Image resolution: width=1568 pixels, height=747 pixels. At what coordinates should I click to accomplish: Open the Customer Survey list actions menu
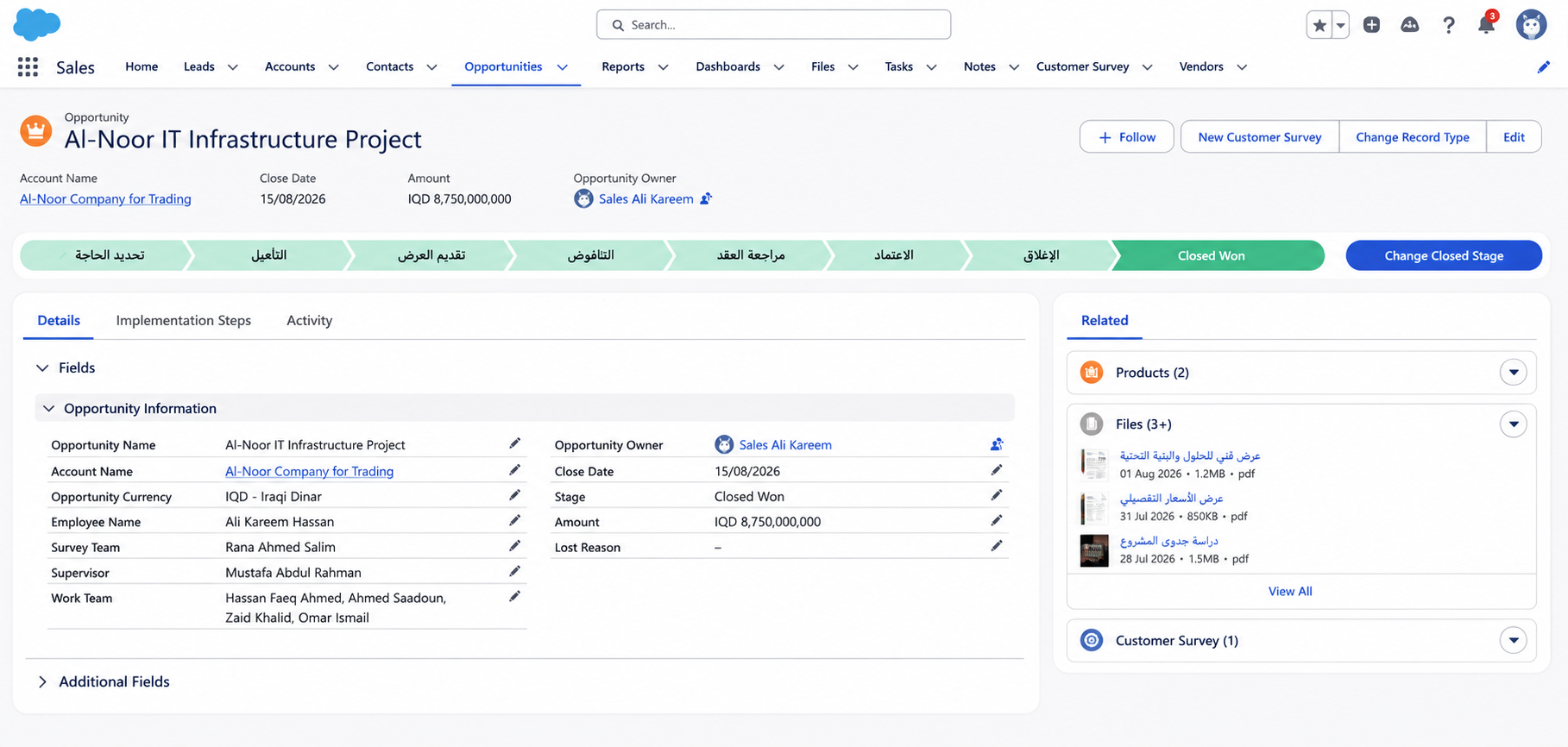(1513, 640)
